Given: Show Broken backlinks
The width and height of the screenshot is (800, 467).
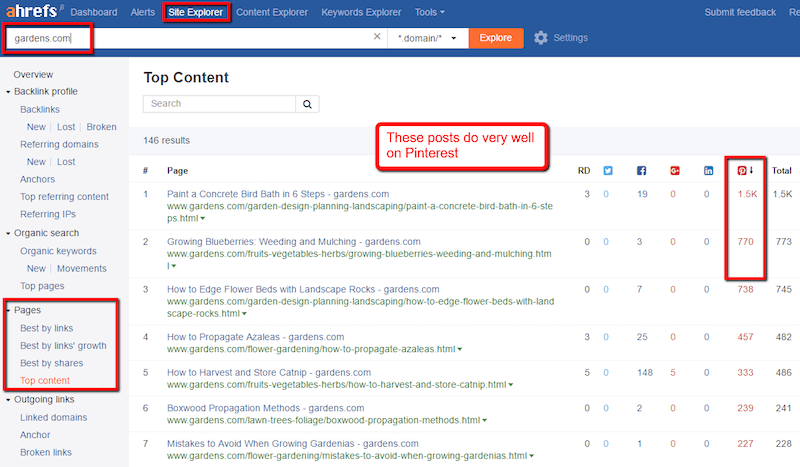Looking at the screenshot, I should tap(102, 127).
